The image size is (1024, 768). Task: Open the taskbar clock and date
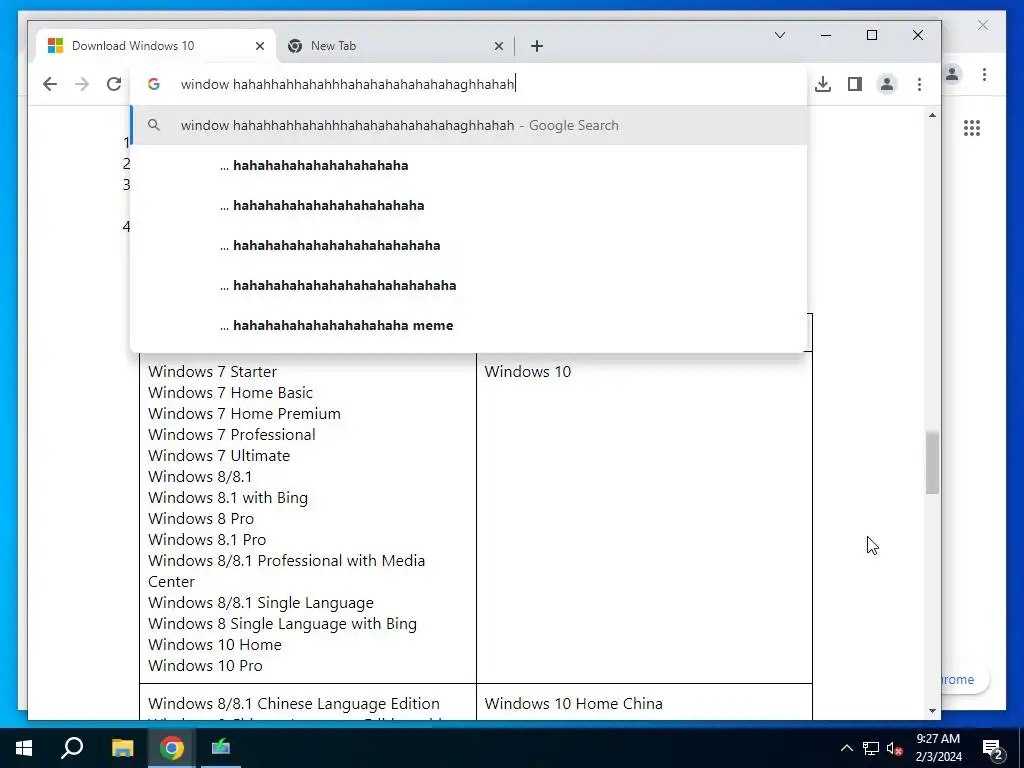point(938,748)
